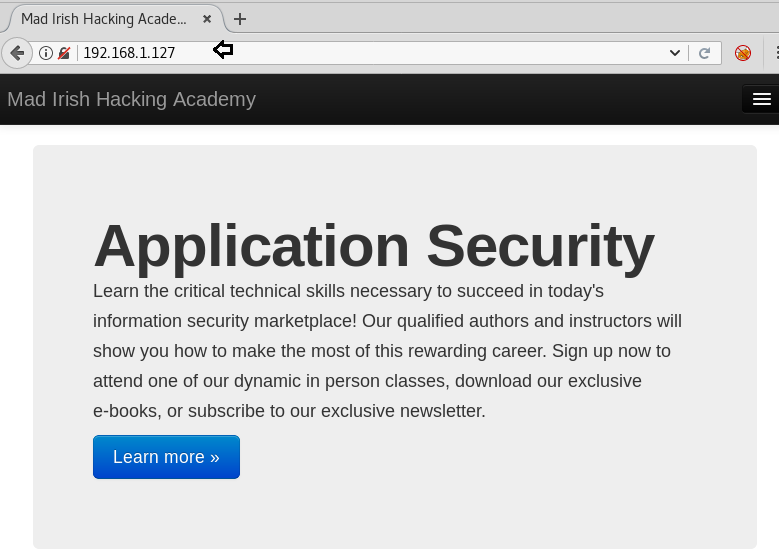The image size is (779, 555).
Task: Select the Mad Irish Hacking Academy tab
Action: 104,19
